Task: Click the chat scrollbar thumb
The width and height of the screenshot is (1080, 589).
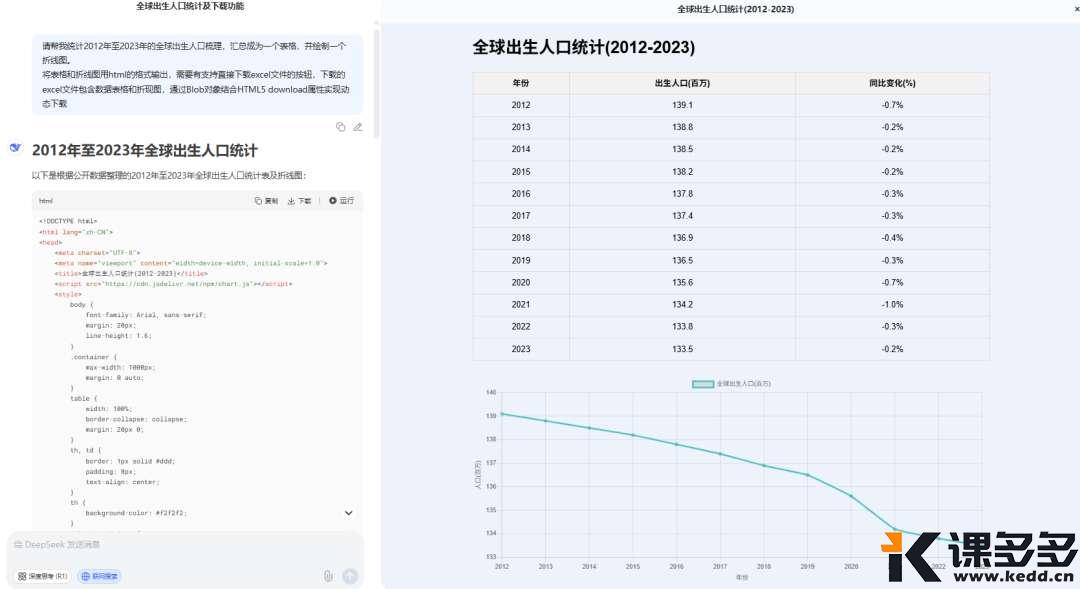Action: [376, 83]
